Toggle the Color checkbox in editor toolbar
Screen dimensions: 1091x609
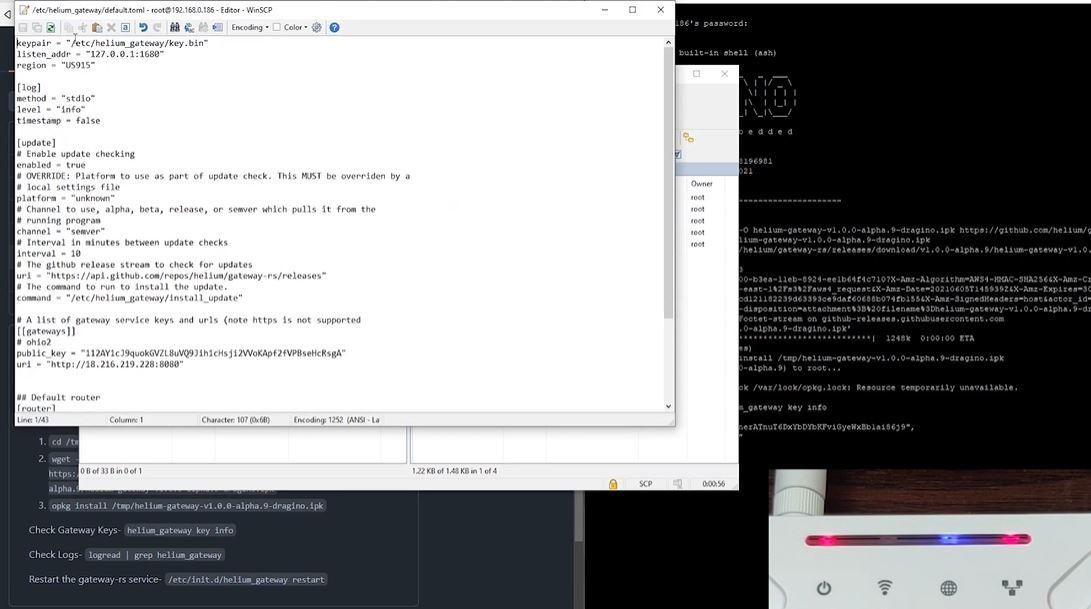277,27
